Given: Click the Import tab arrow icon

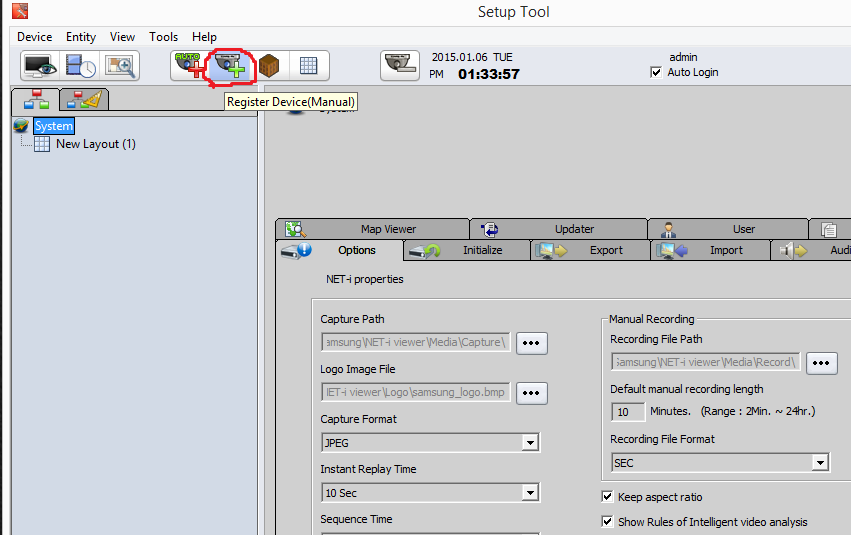Looking at the screenshot, I should (x=672, y=251).
